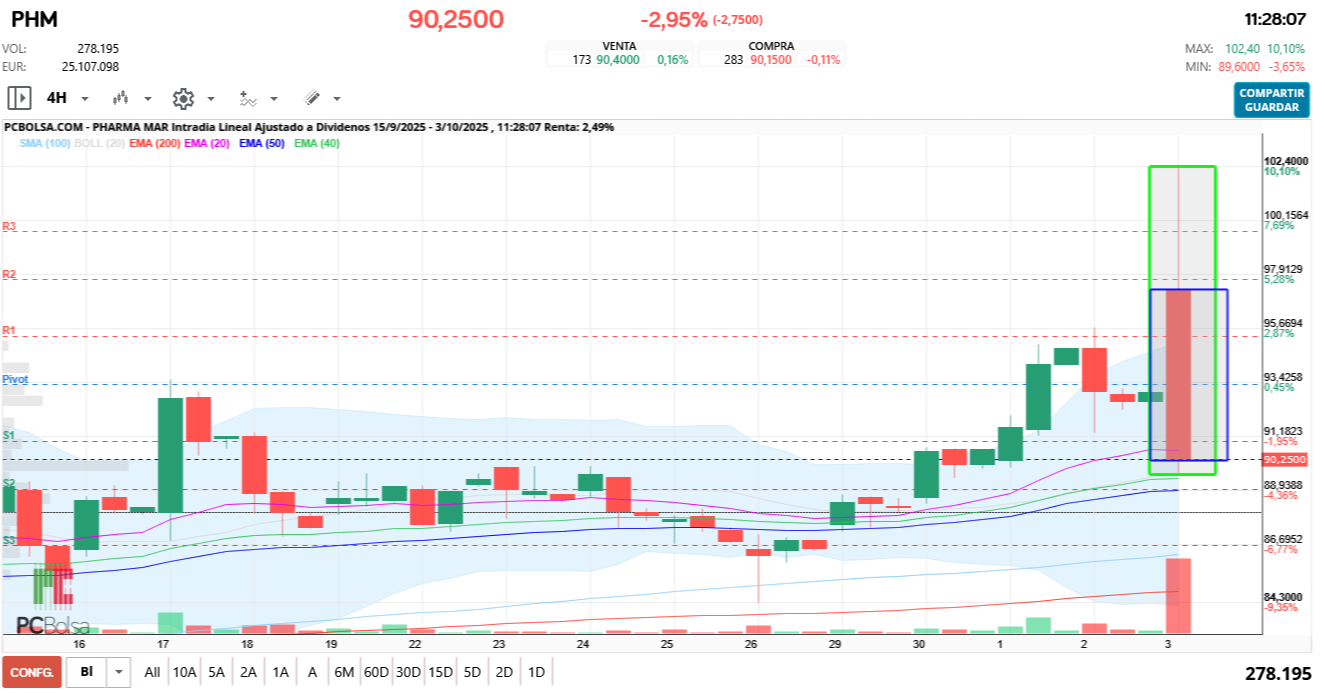Click the COMPARTIR GUARDAR button
The width and height of the screenshot is (1325, 693).
pyautogui.click(x=1271, y=100)
